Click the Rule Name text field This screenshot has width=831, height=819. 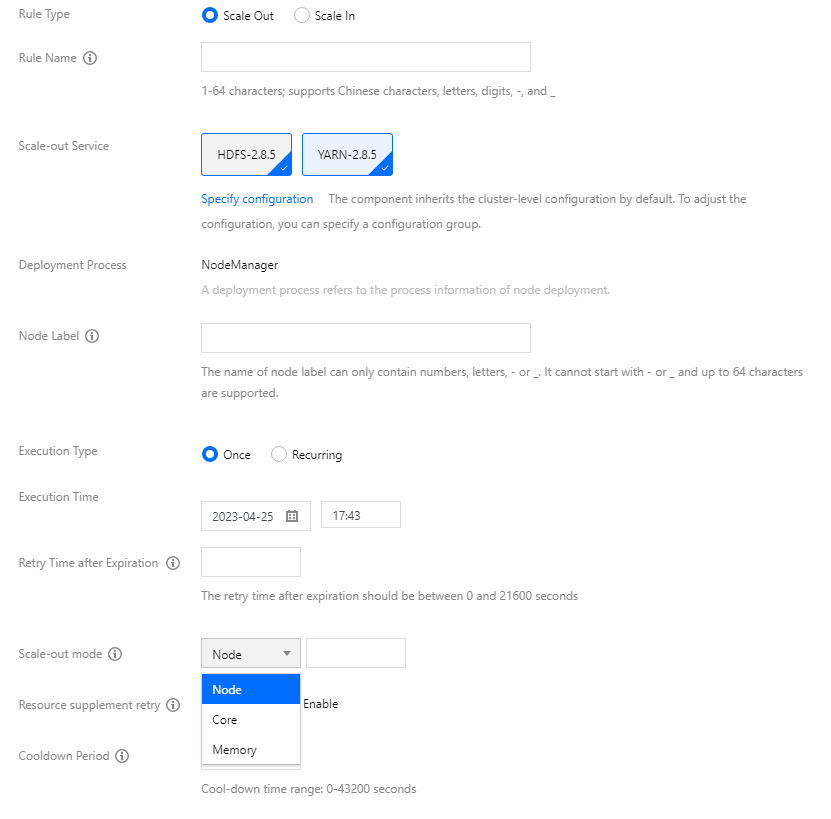coord(365,58)
